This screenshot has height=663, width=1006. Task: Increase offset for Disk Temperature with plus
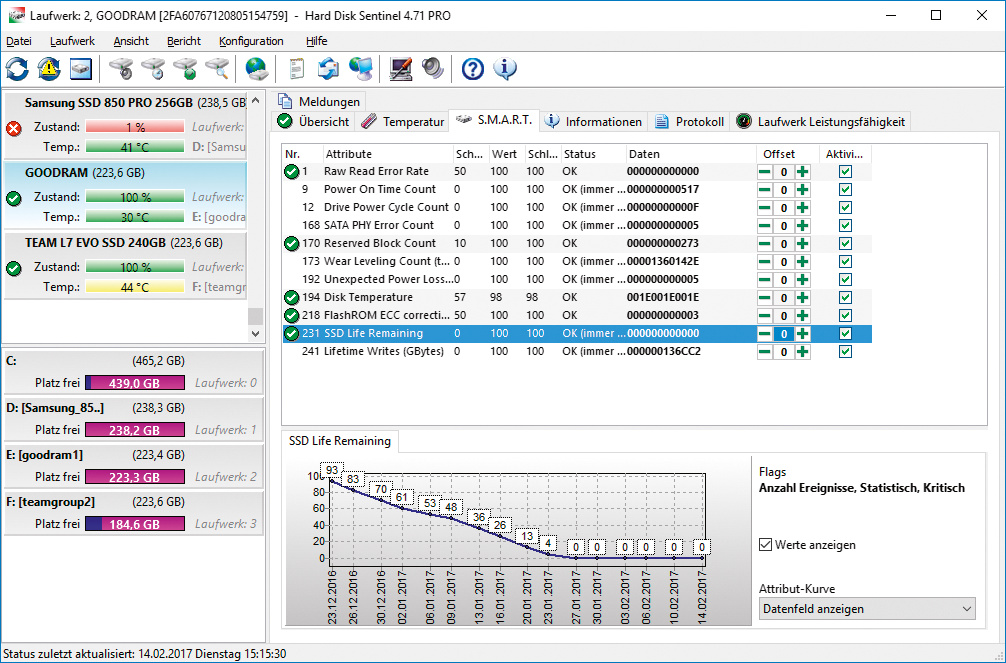(802, 298)
